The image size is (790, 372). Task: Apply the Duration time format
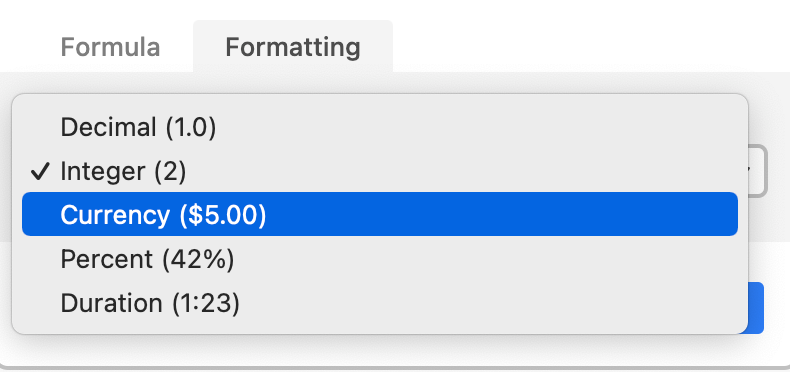pyautogui.click(x=380, y=303)
